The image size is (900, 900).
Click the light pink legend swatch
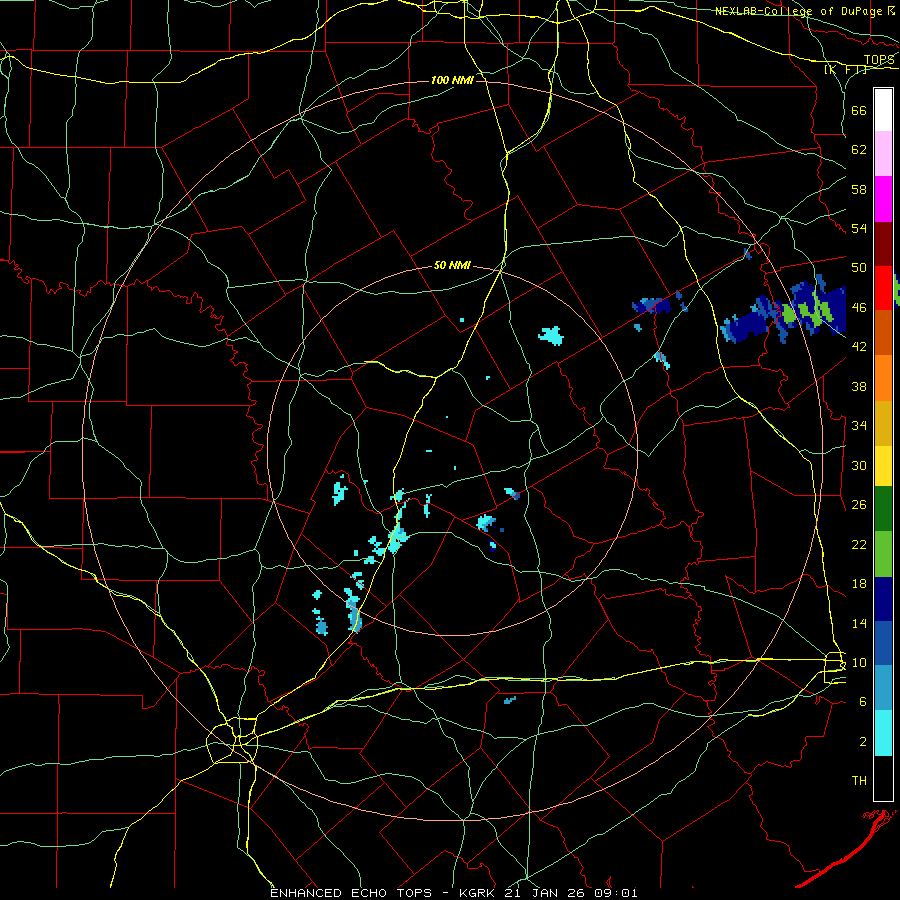click(883, 154)
